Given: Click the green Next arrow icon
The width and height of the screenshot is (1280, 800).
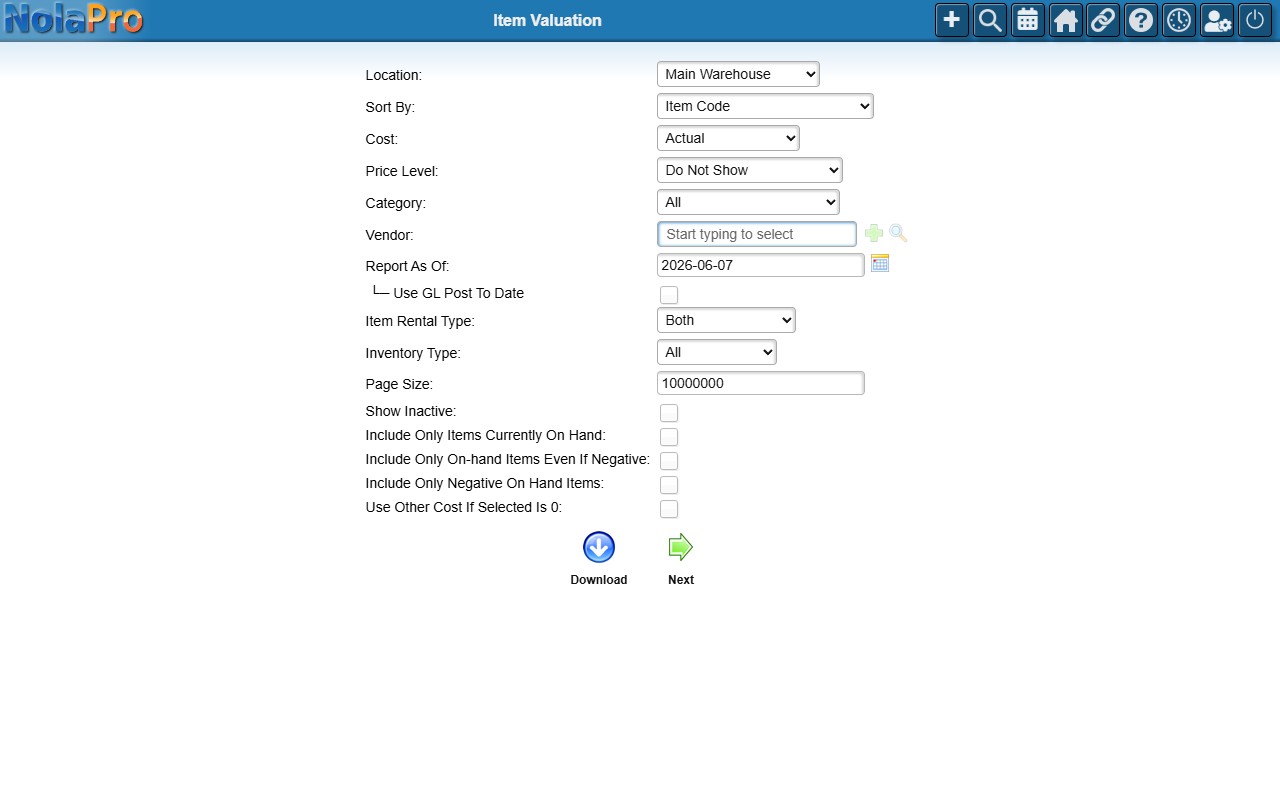Looking at the screenshot, I should pos(681,547).
